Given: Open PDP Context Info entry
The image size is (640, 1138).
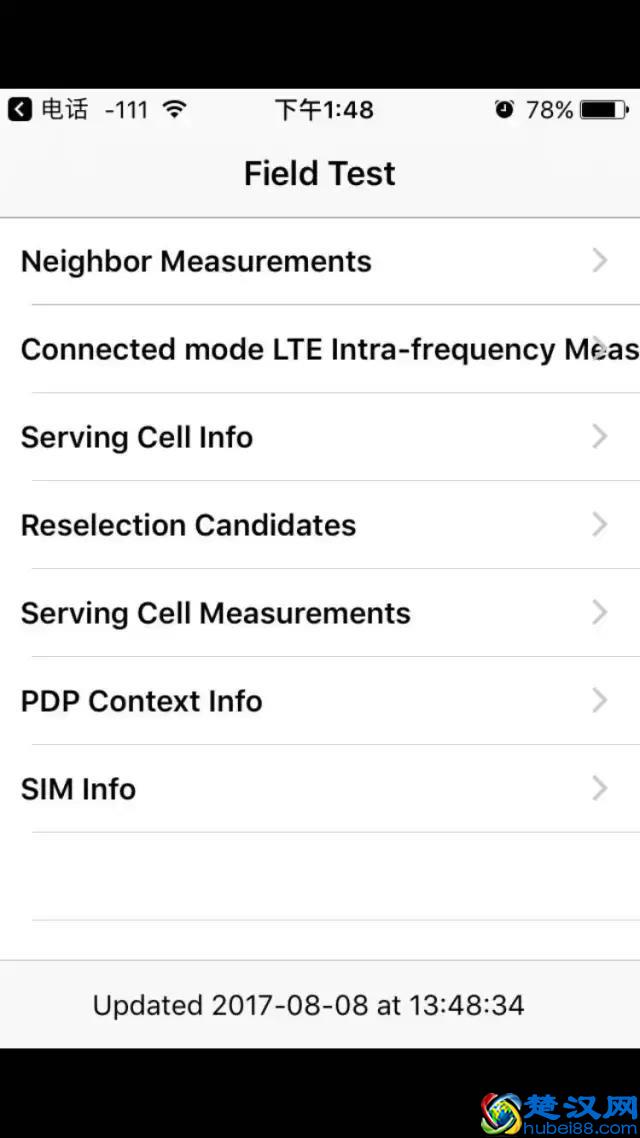Looking at the screenshot, I should click(x=141, y=702).
